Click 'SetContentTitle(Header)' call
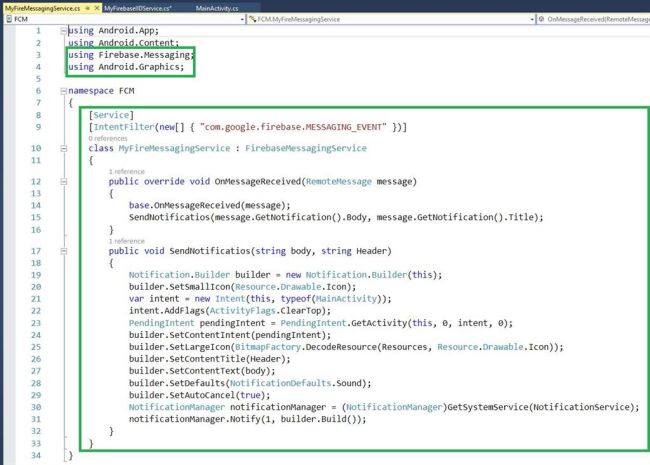The height and width of the screenshot is (465, 650). click(227, 359)
